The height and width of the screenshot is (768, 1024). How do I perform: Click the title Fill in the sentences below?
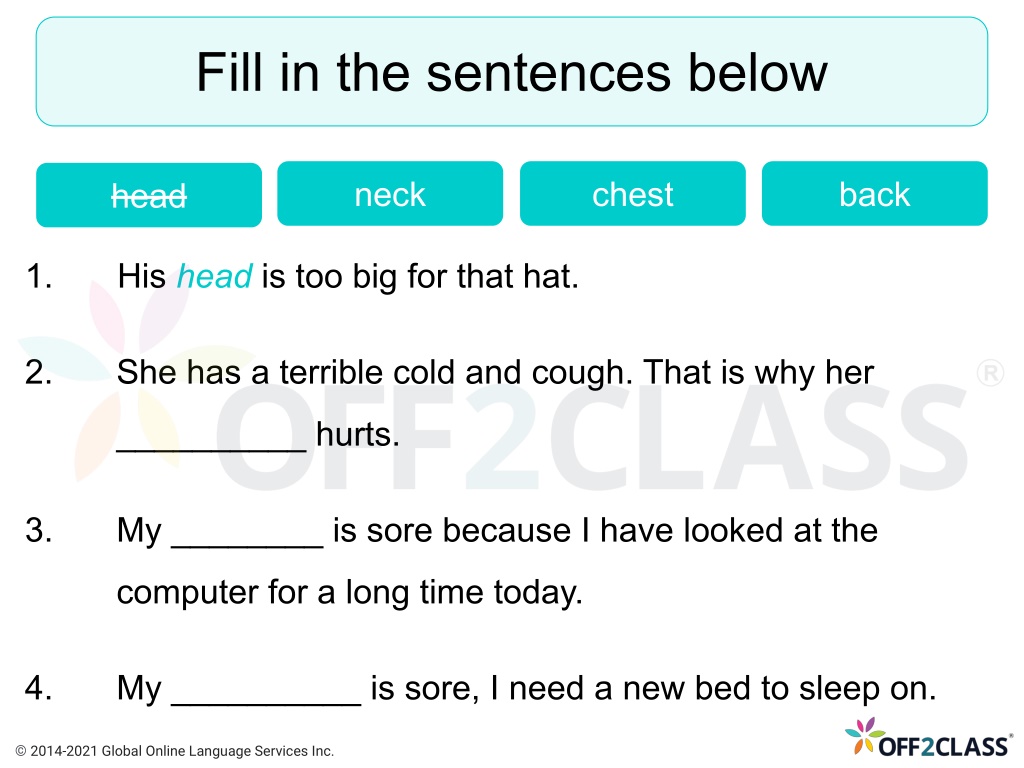click(x=512, y=72)
